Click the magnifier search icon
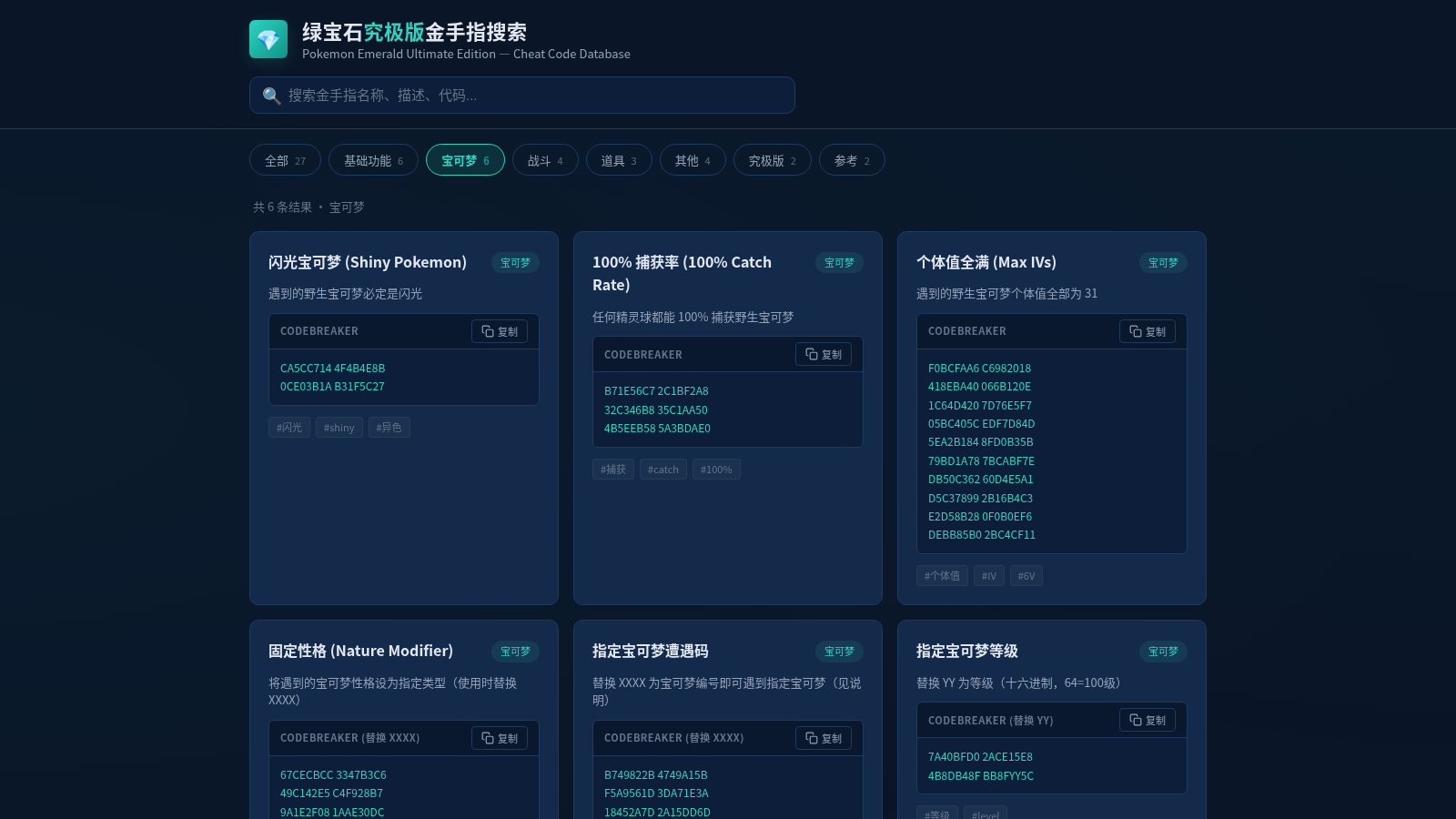The image size is (1456, 819). [x=271, y=96]
